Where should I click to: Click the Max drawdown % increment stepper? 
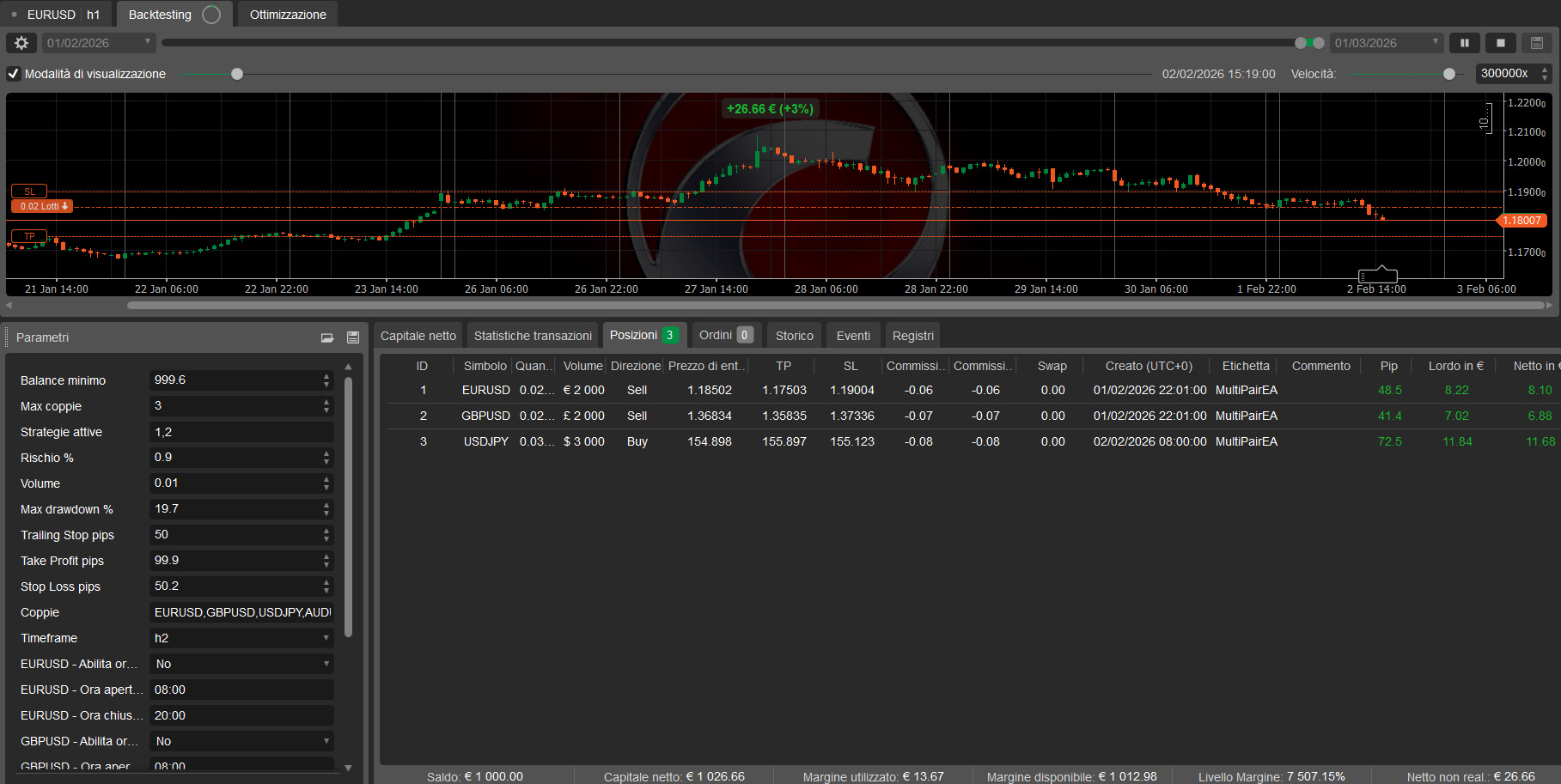(x=325, y=505)
